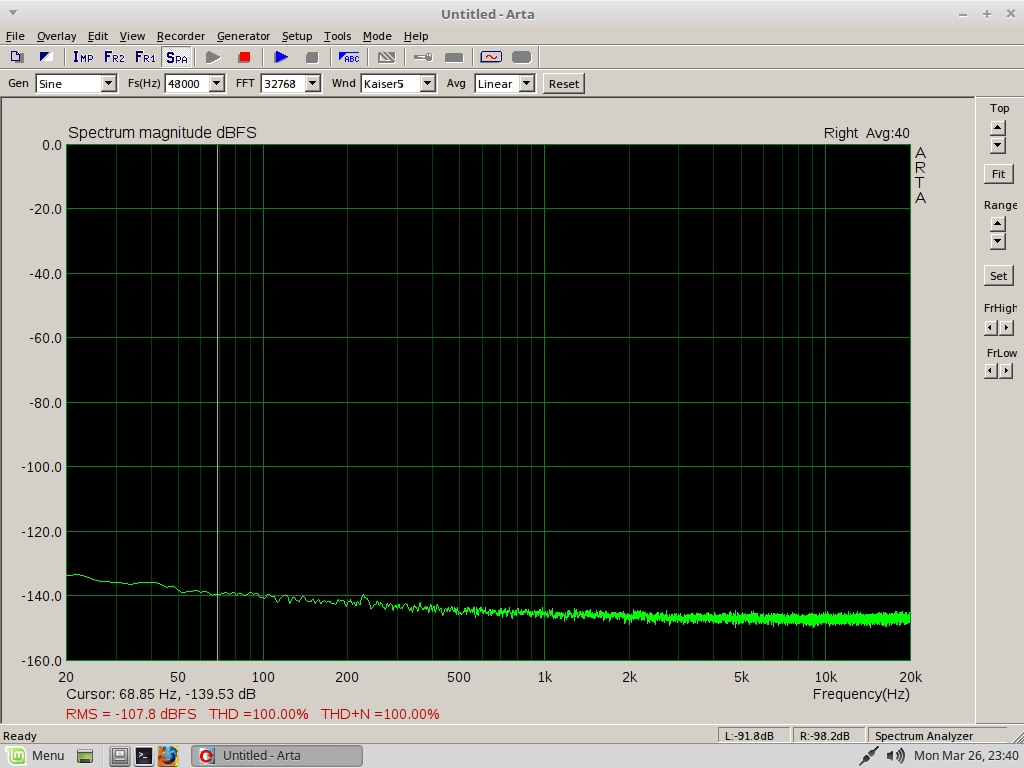The width and height of the screenshot is (1024, 768).
Task: Open the Generator menu
Action: (x=243, y=36)
